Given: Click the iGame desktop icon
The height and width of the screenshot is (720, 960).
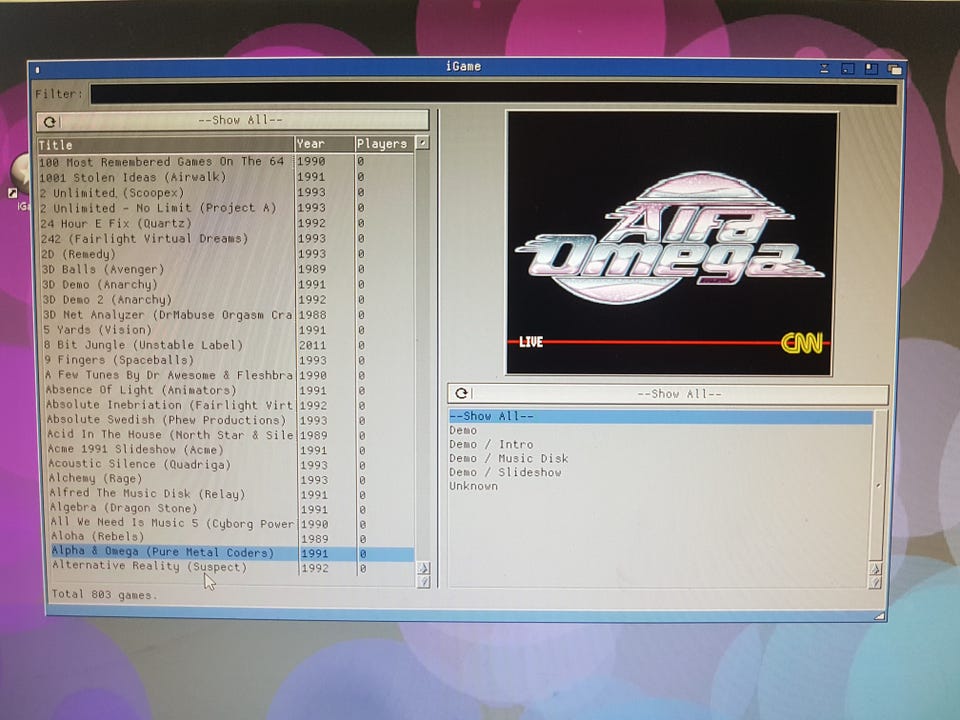Looking at the screenshot, I should tap(21, 181).
